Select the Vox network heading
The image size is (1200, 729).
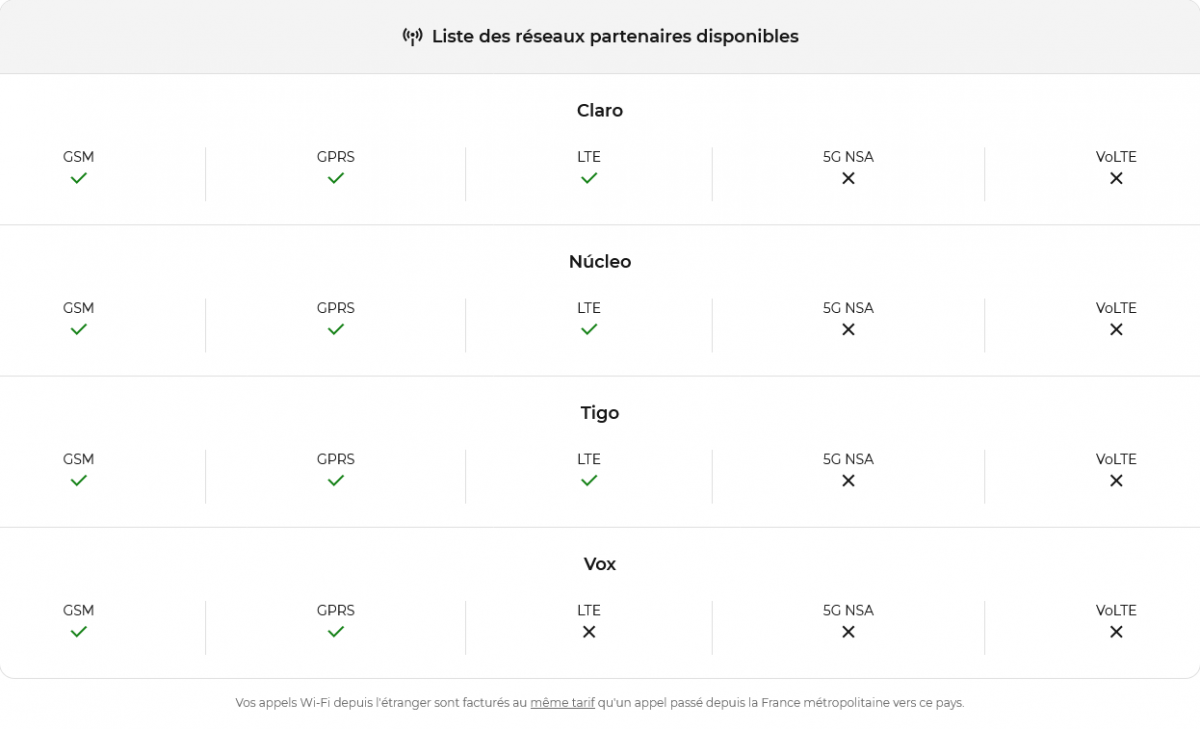click(600, 564)
